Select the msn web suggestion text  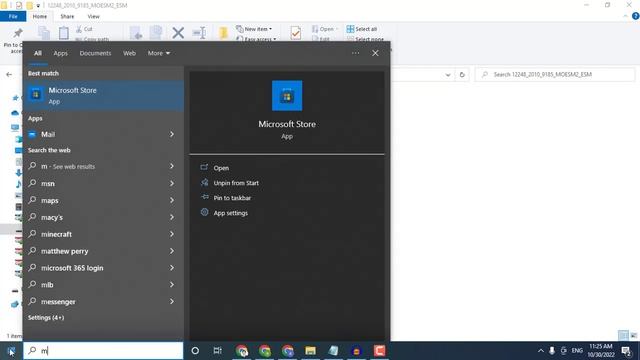click(x=48, y=184)
